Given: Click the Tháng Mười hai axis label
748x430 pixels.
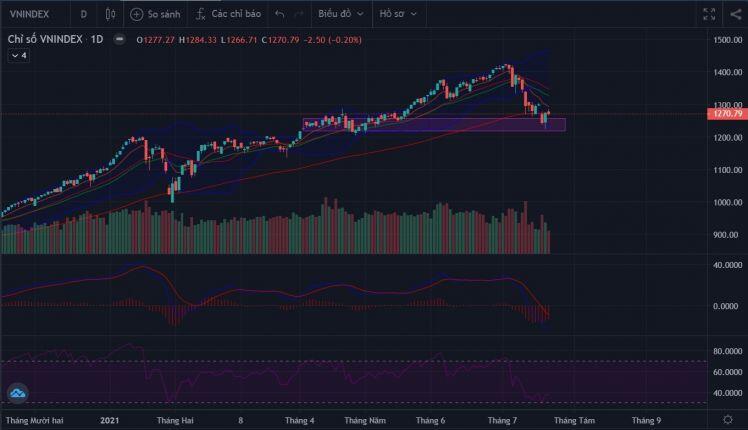Looking at the screenshot, I should (x=34, y=420).
